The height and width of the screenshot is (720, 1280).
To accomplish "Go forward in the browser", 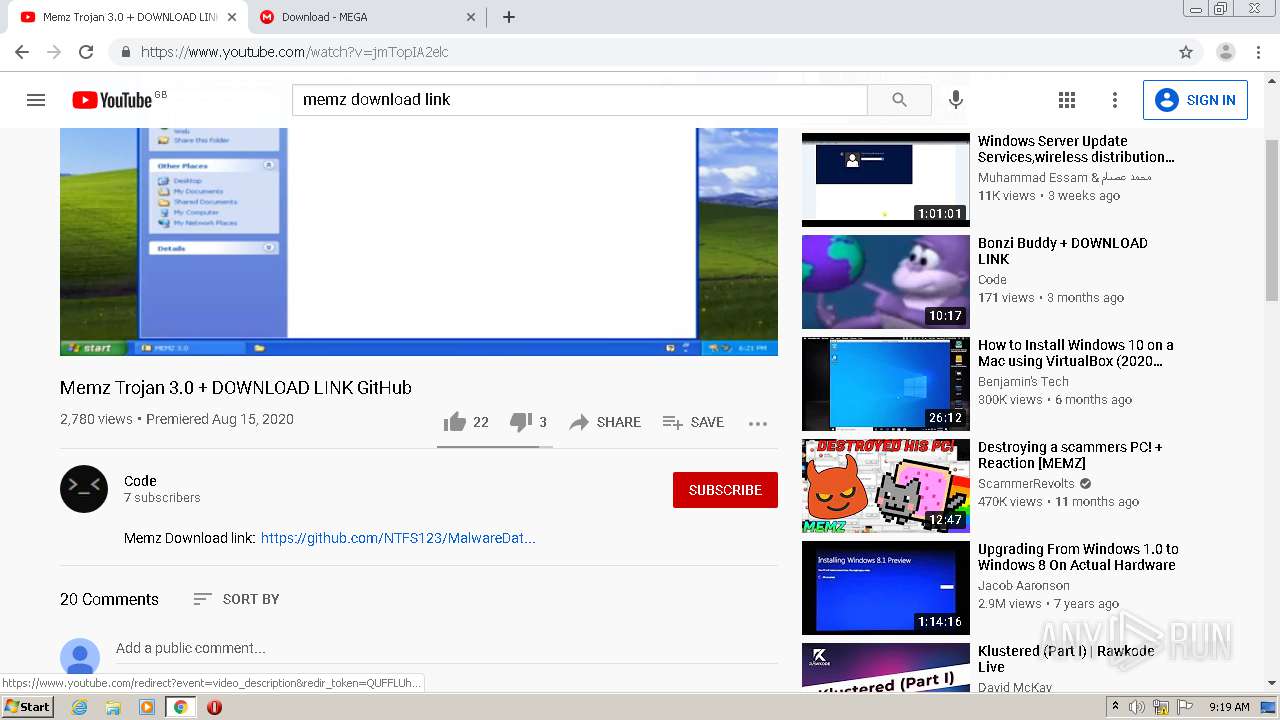I will pos(54,52).
